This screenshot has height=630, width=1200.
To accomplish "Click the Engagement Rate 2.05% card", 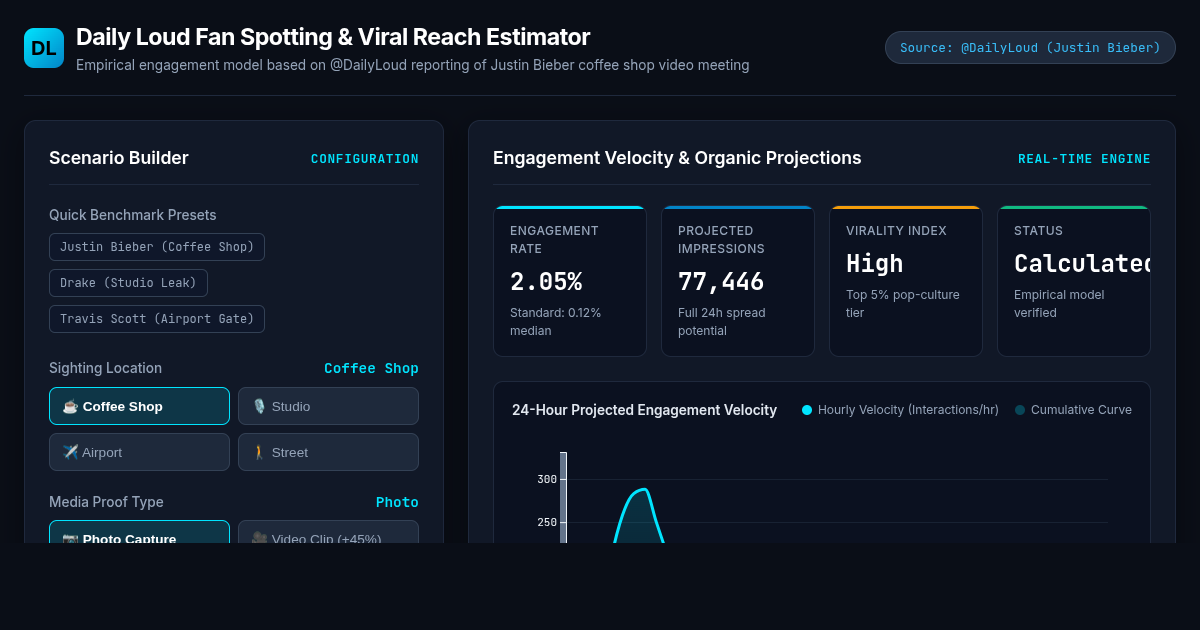I will click(570, 281).
